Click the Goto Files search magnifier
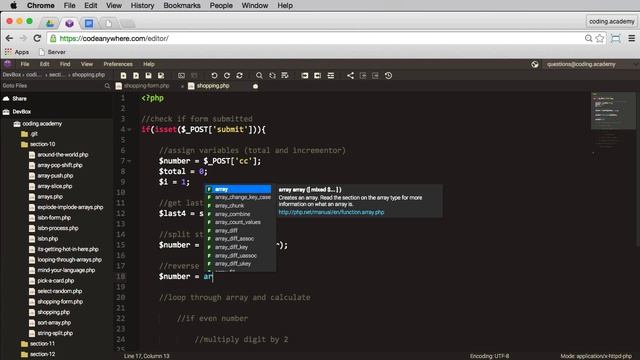The image size is (640, 360). coord(107,86)
